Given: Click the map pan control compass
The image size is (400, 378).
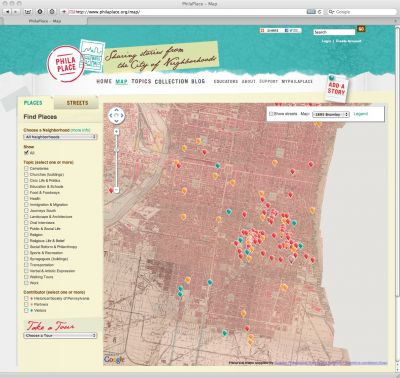Looking at the screenshot, I should click(x=116, y=116).
